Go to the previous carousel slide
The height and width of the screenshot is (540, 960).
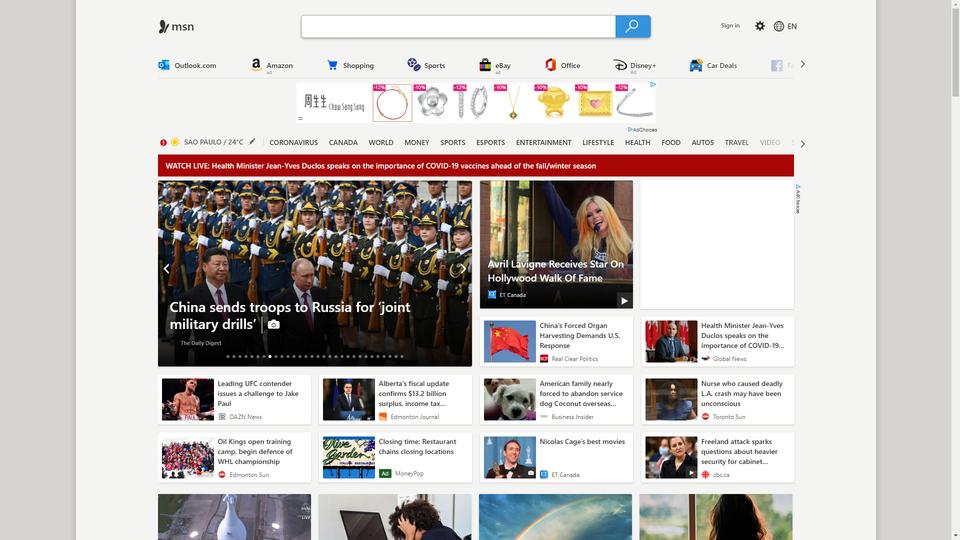click(166, 268)
